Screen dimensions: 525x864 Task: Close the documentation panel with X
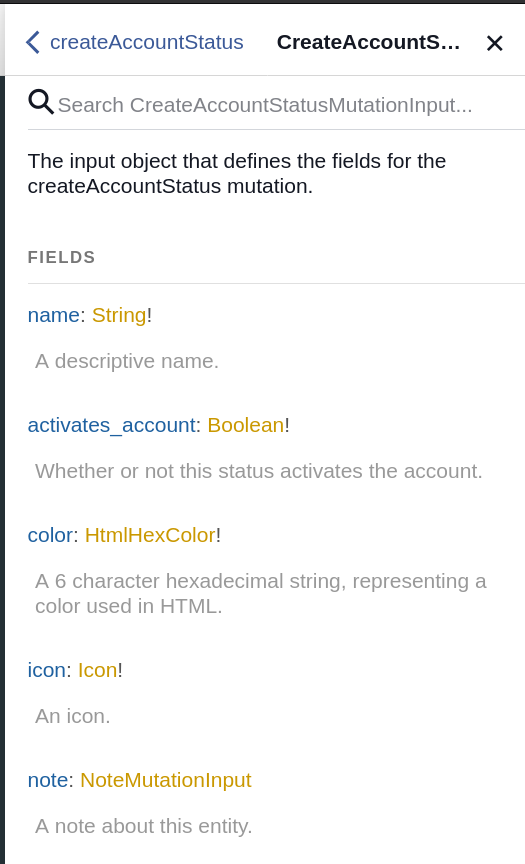point(494,43)
